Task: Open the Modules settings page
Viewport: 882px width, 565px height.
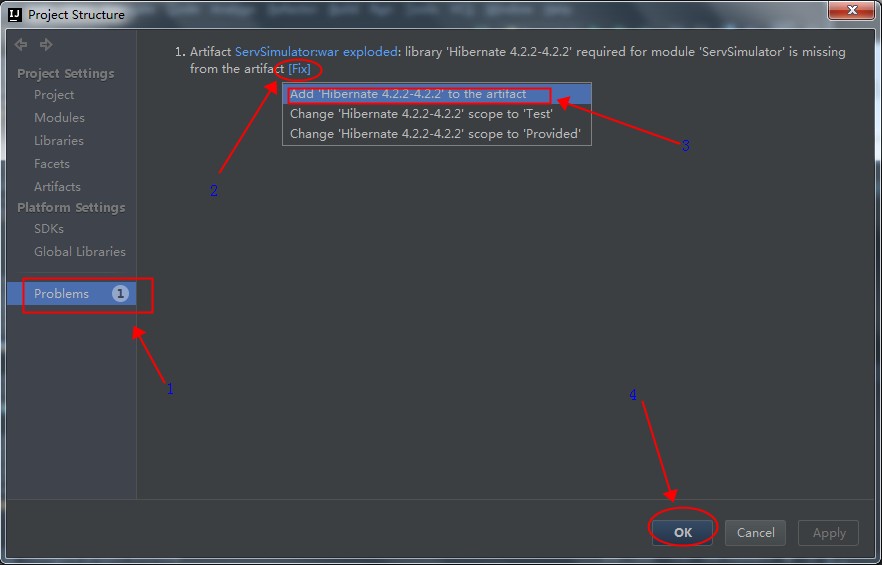Action: (x=59, y=118)
